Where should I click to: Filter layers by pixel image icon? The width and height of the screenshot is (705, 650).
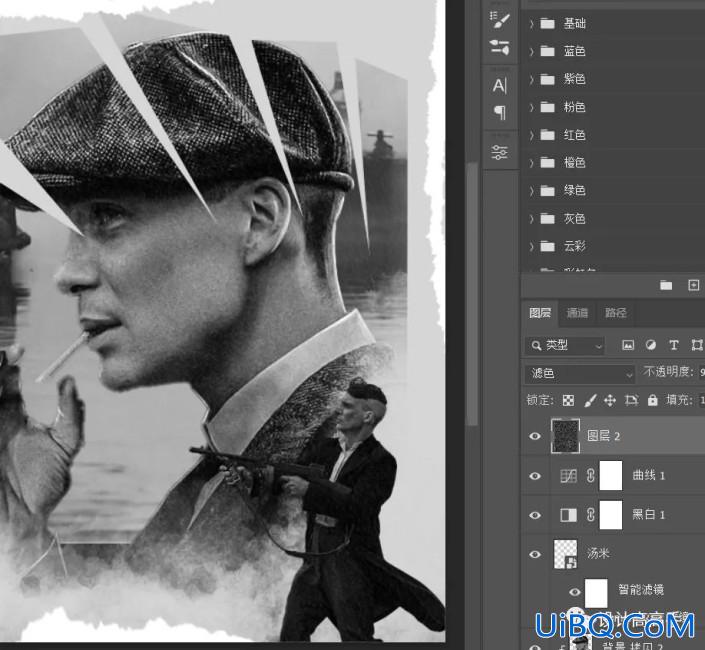(x=628, y=345)
